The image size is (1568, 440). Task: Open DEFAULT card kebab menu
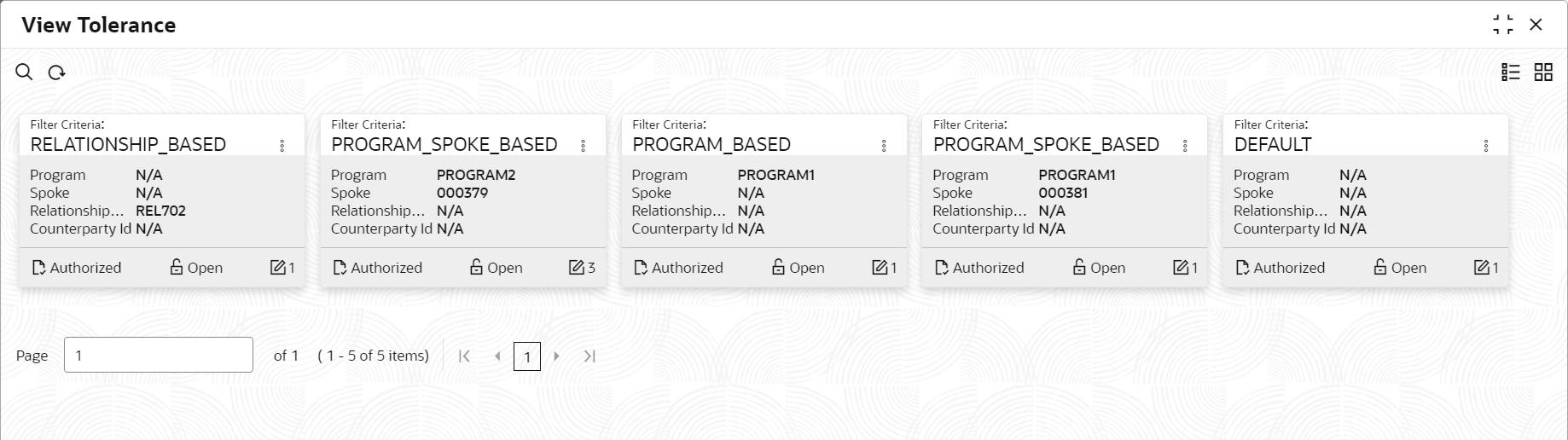[x=1486, y=146]
